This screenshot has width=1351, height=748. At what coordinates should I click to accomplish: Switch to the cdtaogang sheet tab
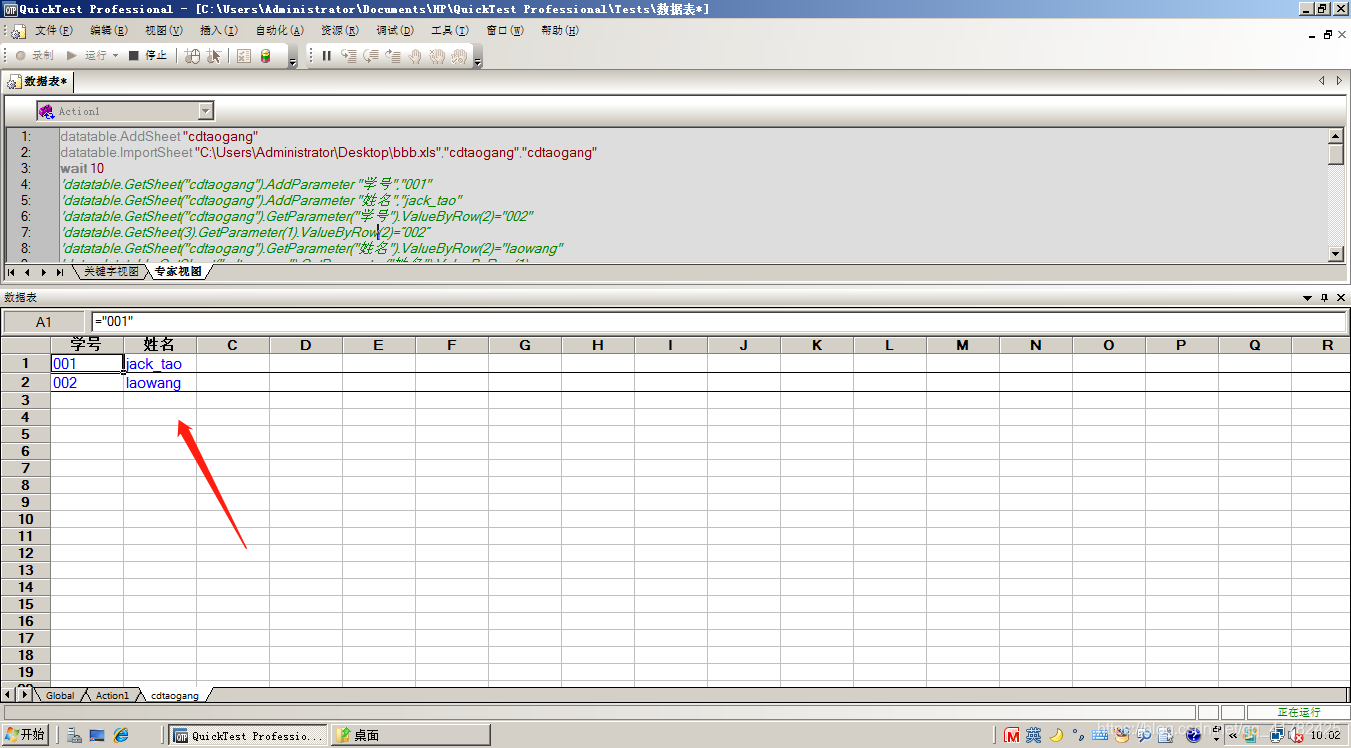pyautogui.click(x=175, y=695)
